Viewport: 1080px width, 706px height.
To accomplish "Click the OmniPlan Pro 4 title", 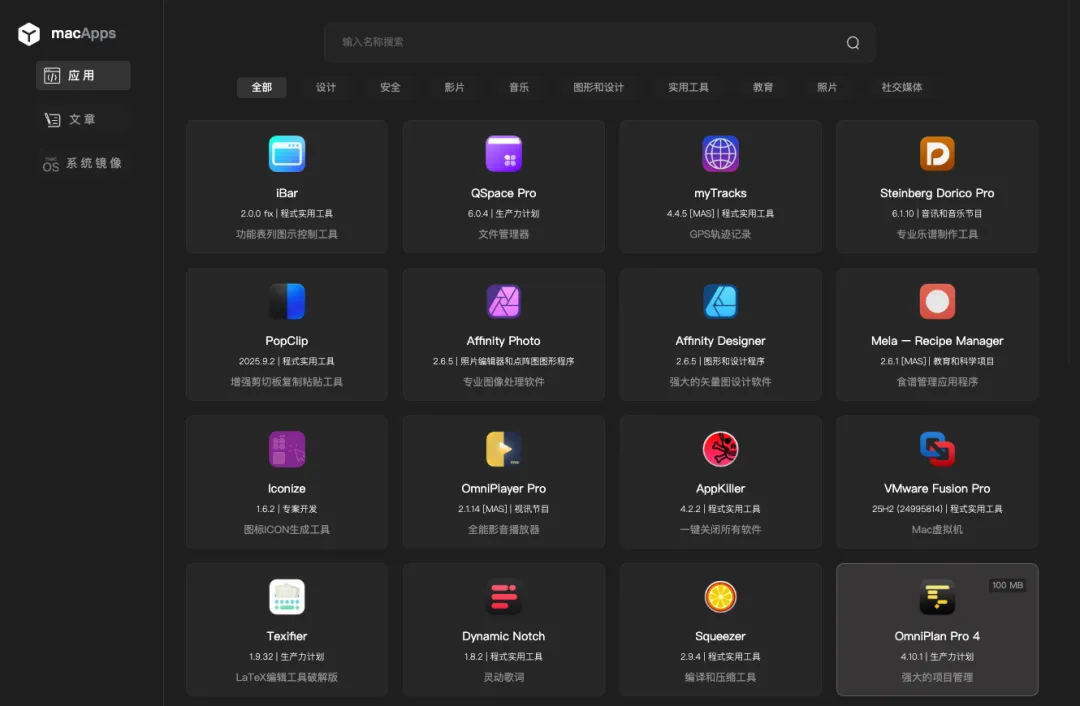I will (x=937, y=636).
